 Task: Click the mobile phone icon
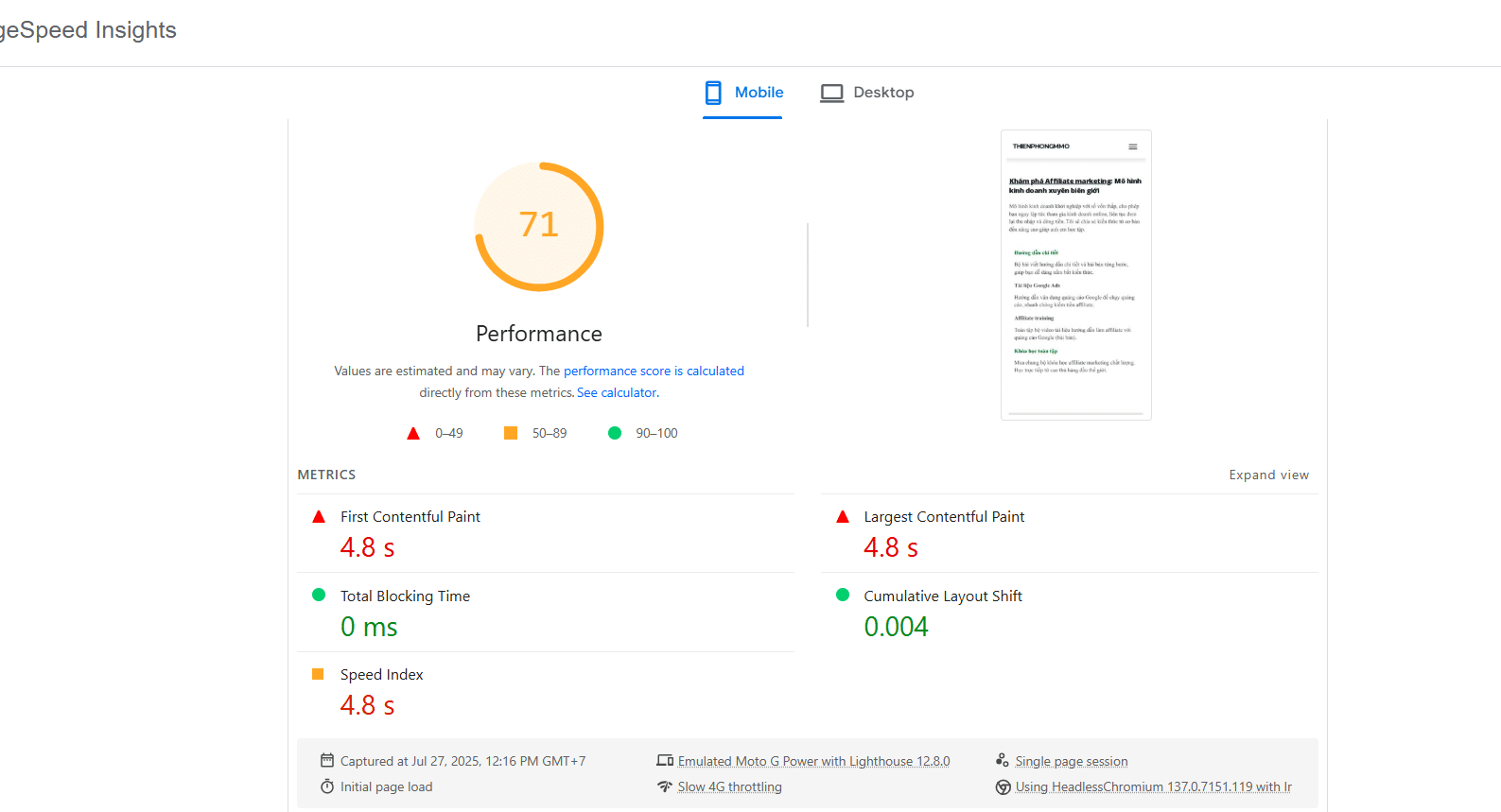coord(713,93)
